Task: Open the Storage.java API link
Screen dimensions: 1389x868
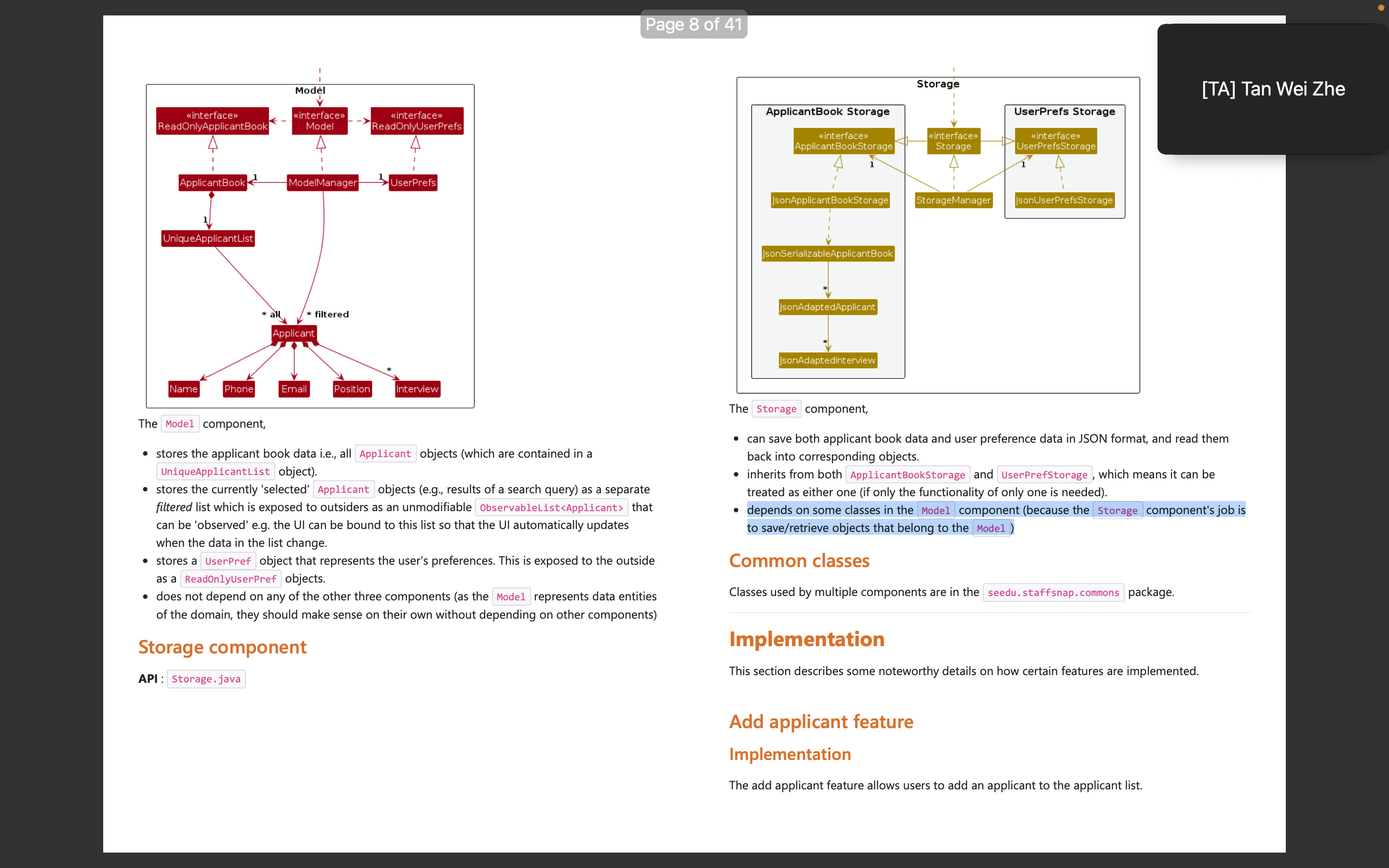Action: point(206,678)
